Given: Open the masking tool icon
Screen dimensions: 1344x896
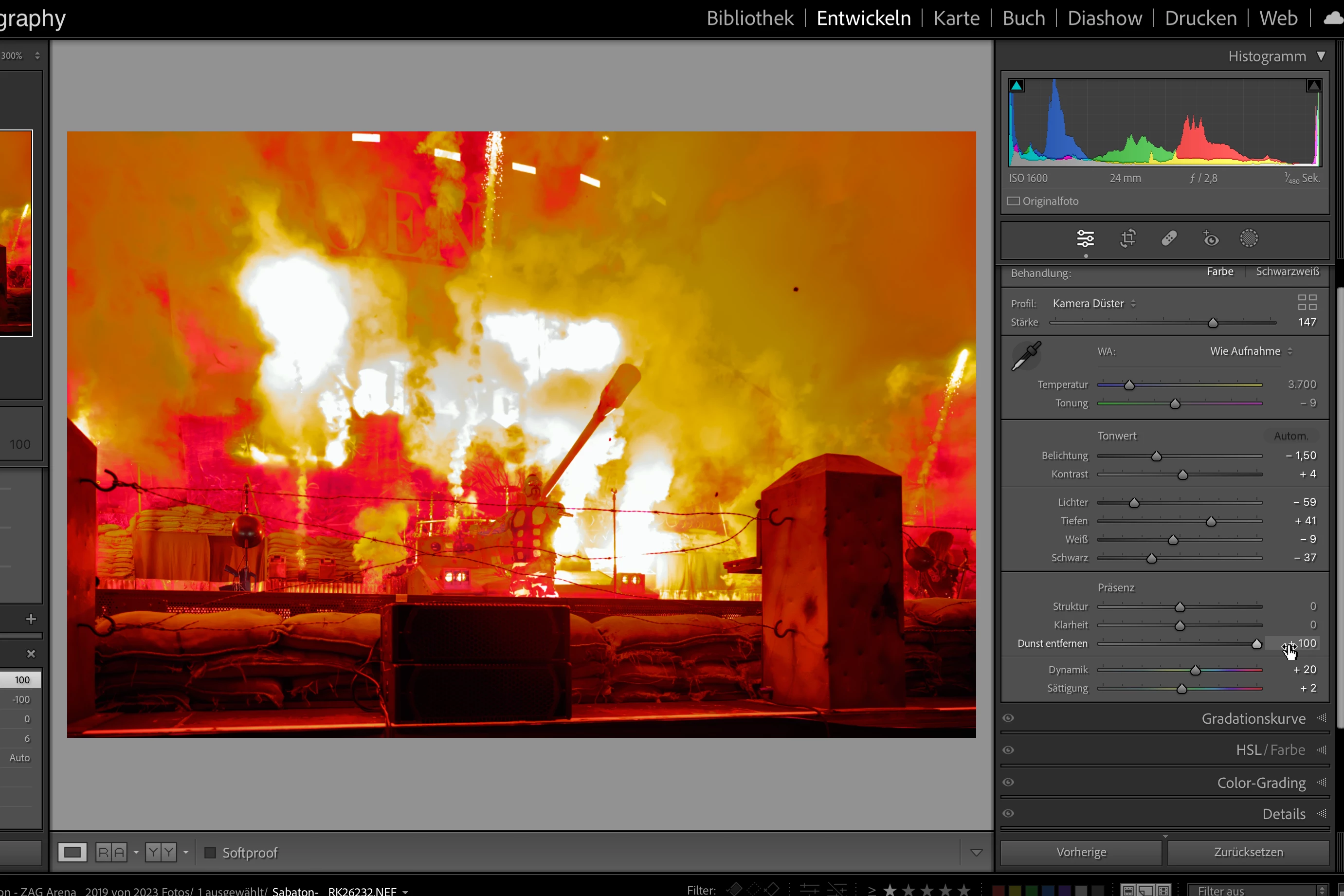Looking at the screenshot, I should coord(1249,238).
